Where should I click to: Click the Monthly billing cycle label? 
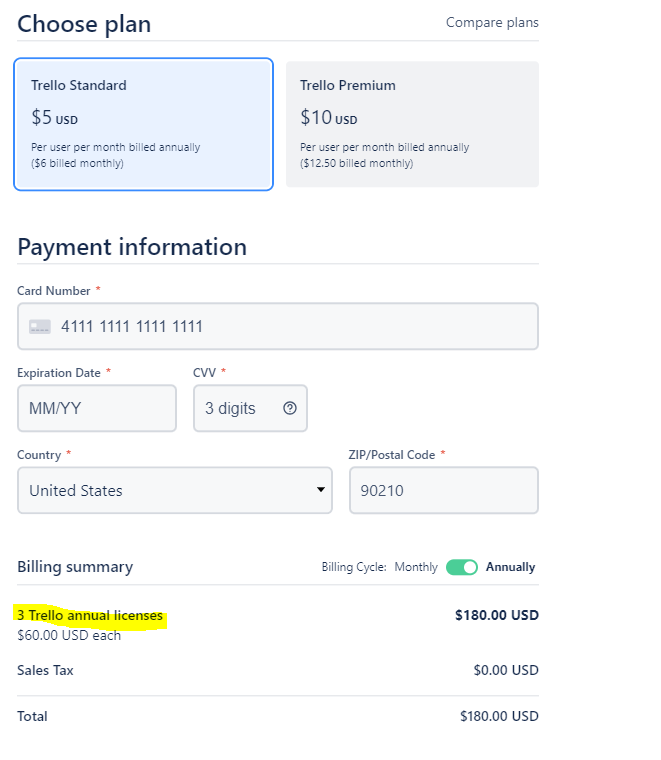click(416, 567)
